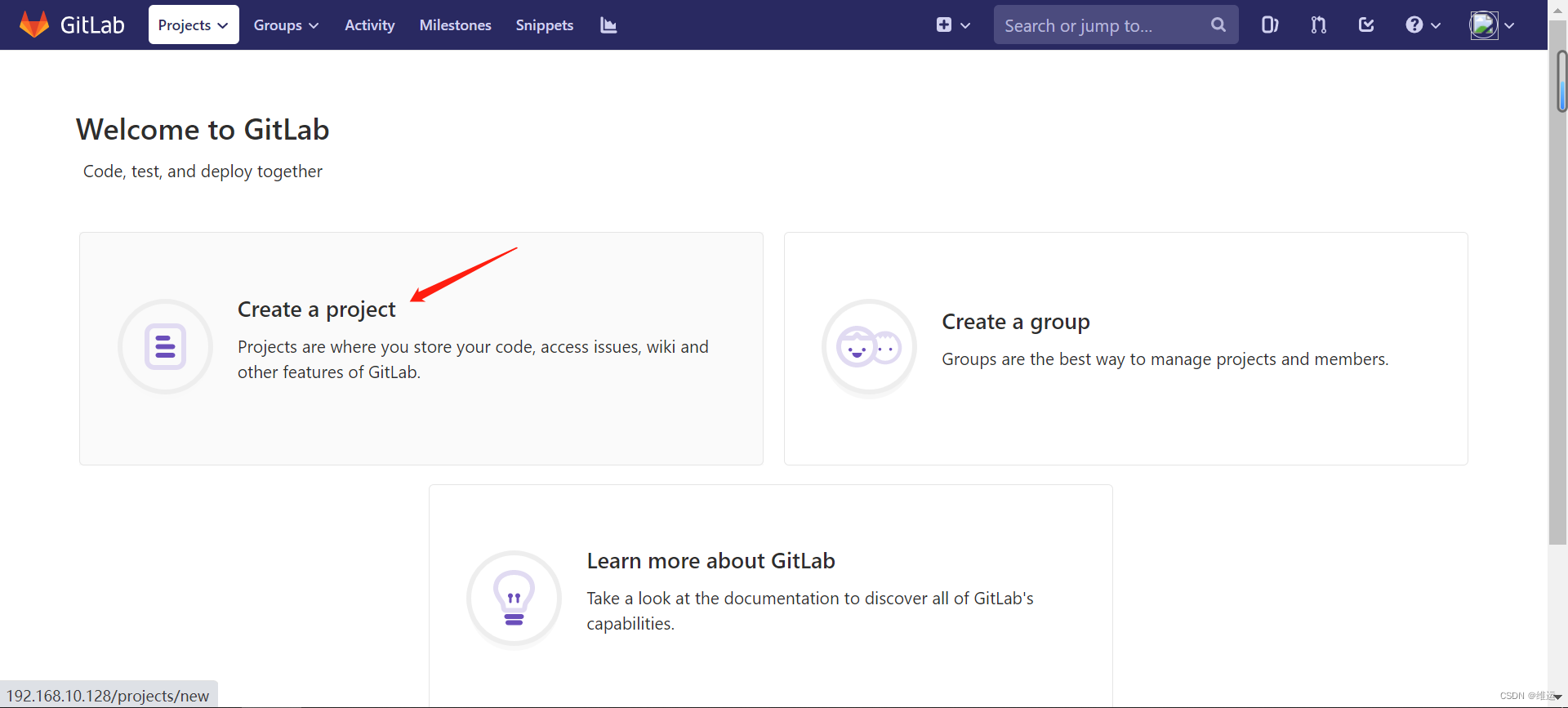Viewport: 1568px width, 708px height.
Task: Open the new item plus dropdown
Action: click(x=953, y=25)
